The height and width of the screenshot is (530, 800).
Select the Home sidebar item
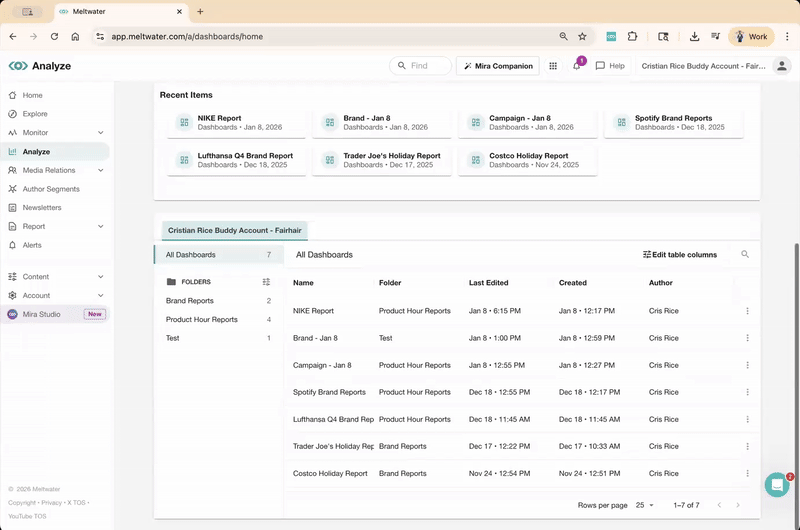55,95
